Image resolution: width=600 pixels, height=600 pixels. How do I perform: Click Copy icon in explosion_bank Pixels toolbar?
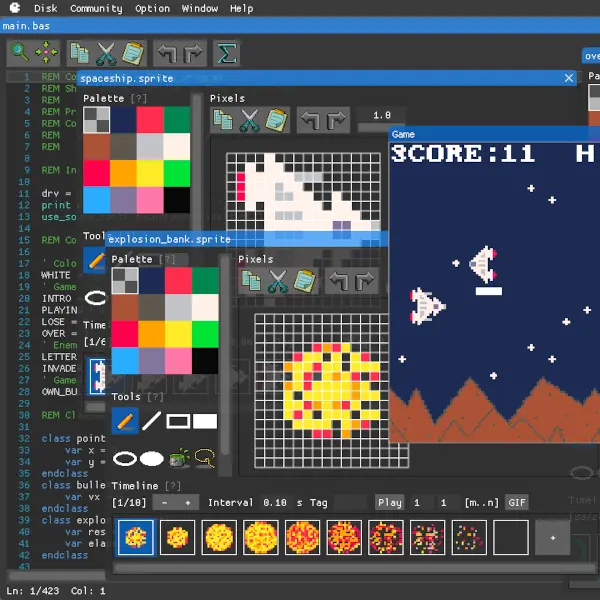252,283
